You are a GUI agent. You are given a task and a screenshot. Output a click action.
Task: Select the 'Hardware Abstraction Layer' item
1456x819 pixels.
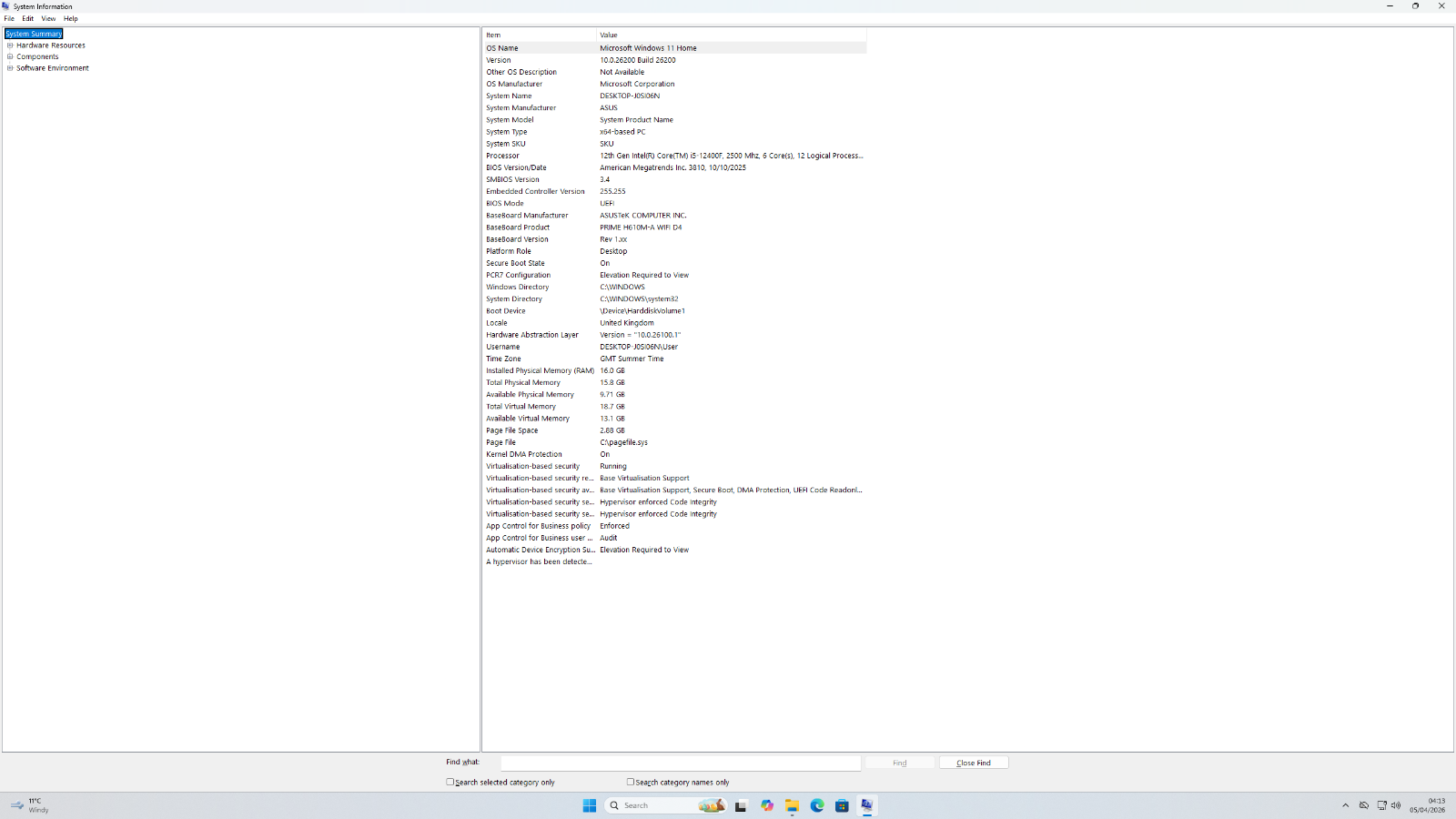click(532, 334)
